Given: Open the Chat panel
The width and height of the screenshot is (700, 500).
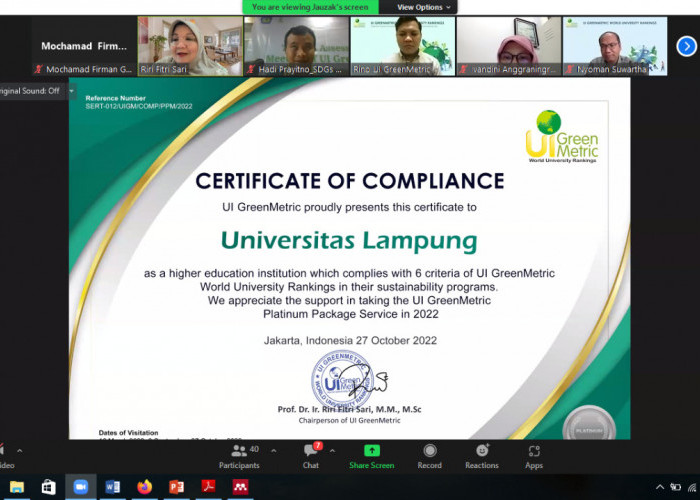Looking at the screenshot, I should (311, 457).
